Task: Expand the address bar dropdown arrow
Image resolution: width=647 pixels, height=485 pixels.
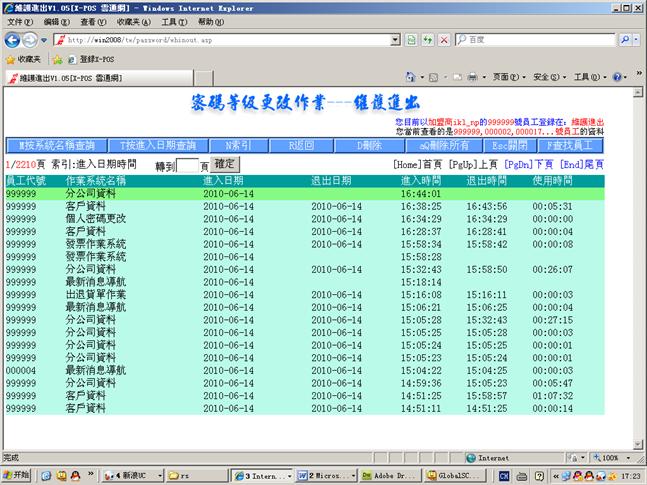Action: click(x=397, y=40)
